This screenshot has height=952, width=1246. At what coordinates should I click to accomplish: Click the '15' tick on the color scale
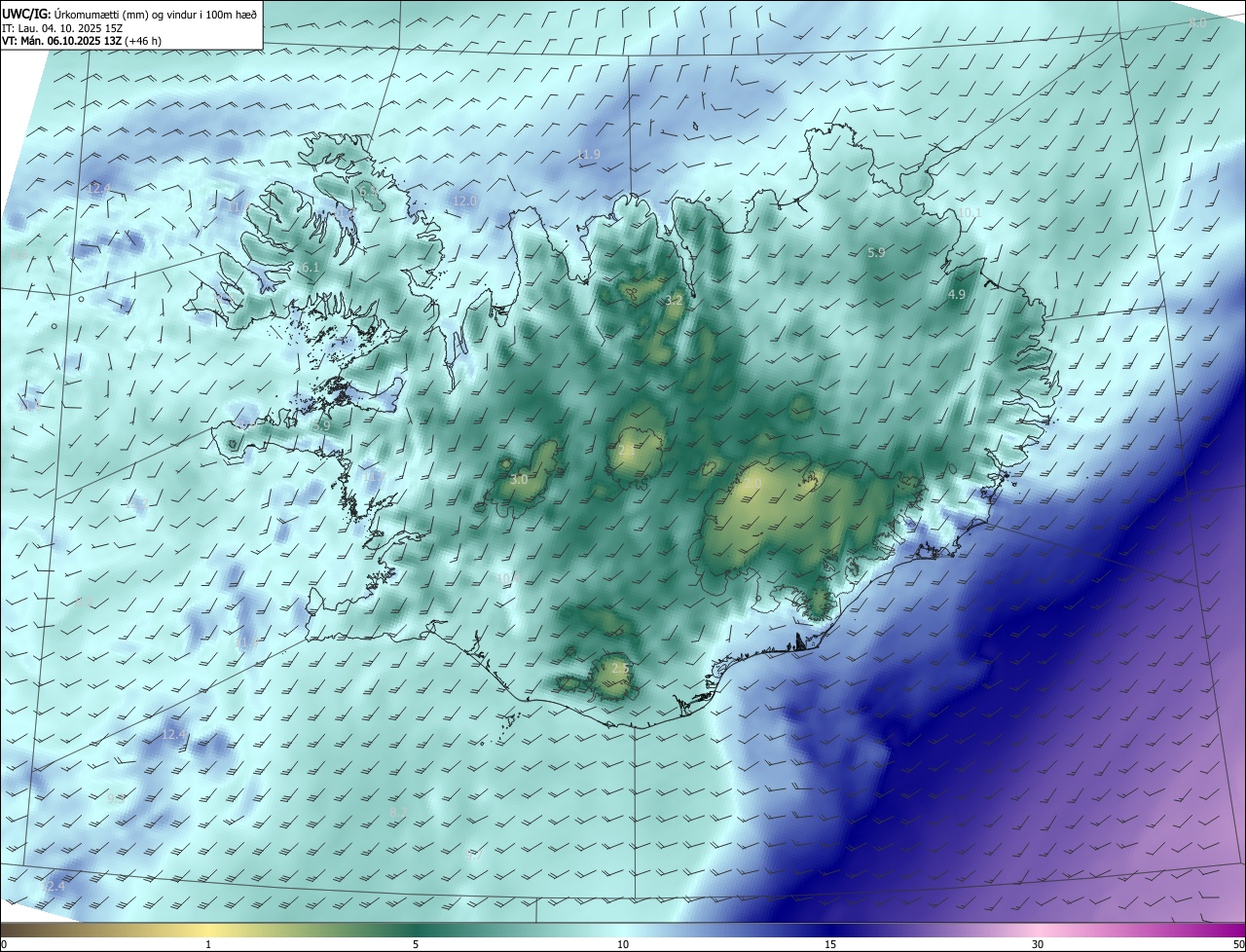click(830, 945)
